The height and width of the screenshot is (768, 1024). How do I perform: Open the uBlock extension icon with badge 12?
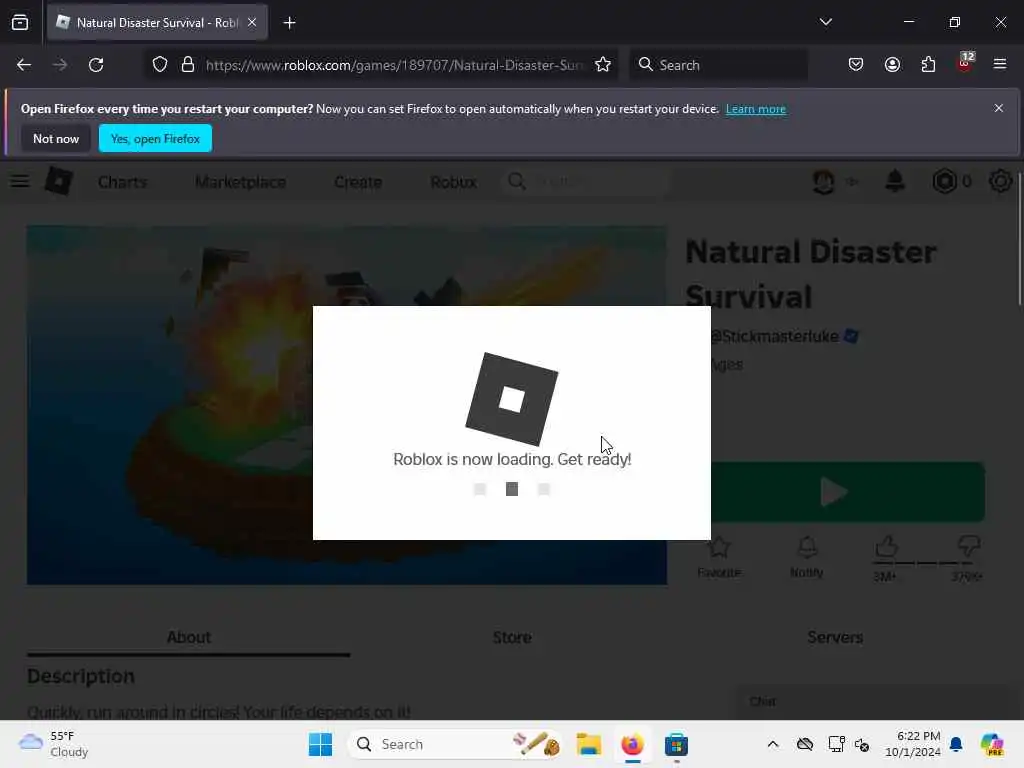coord(965,63)
